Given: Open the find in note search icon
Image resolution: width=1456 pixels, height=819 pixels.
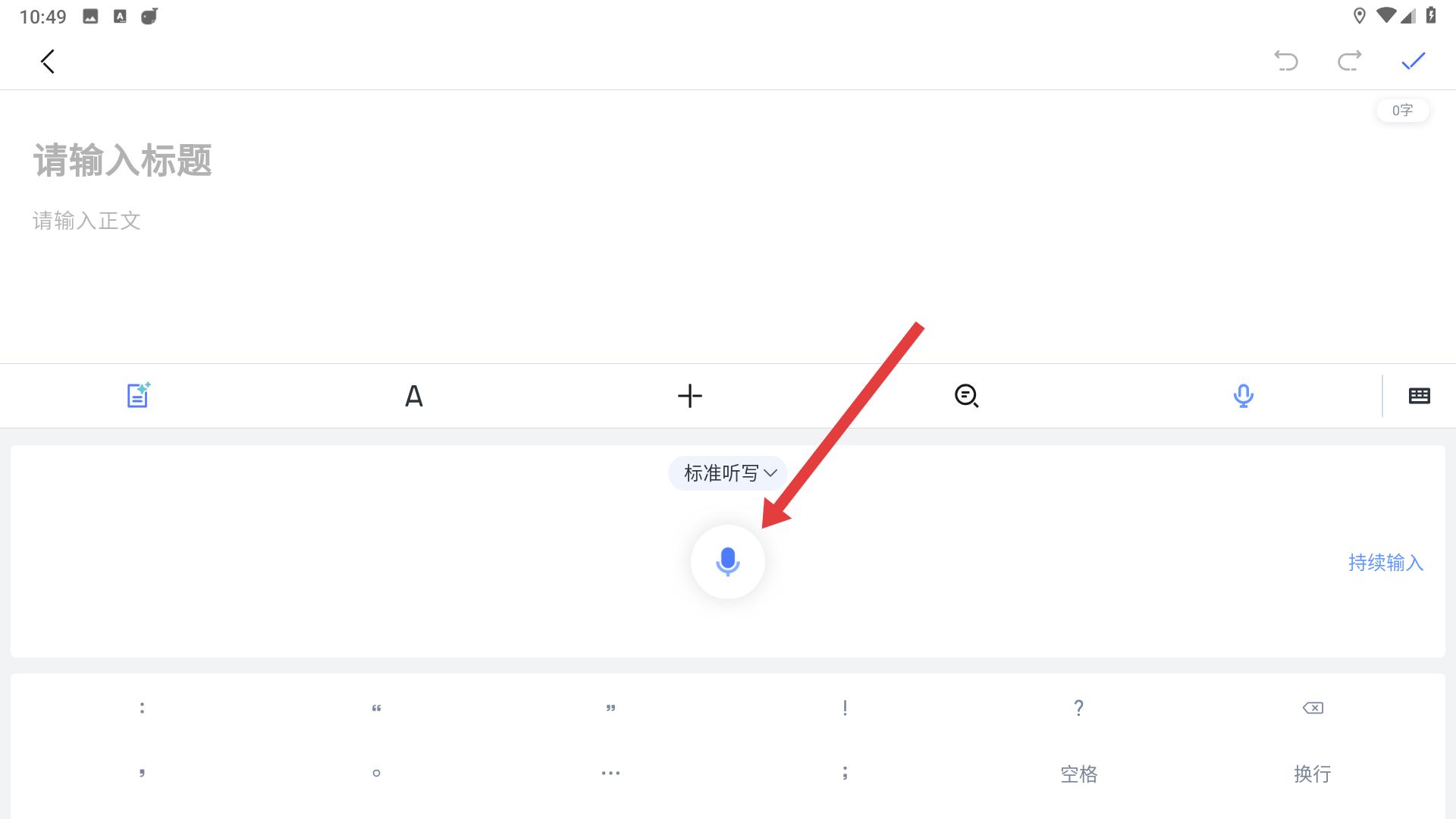Looking at the screenshot, I should click(x=966, y=396).
